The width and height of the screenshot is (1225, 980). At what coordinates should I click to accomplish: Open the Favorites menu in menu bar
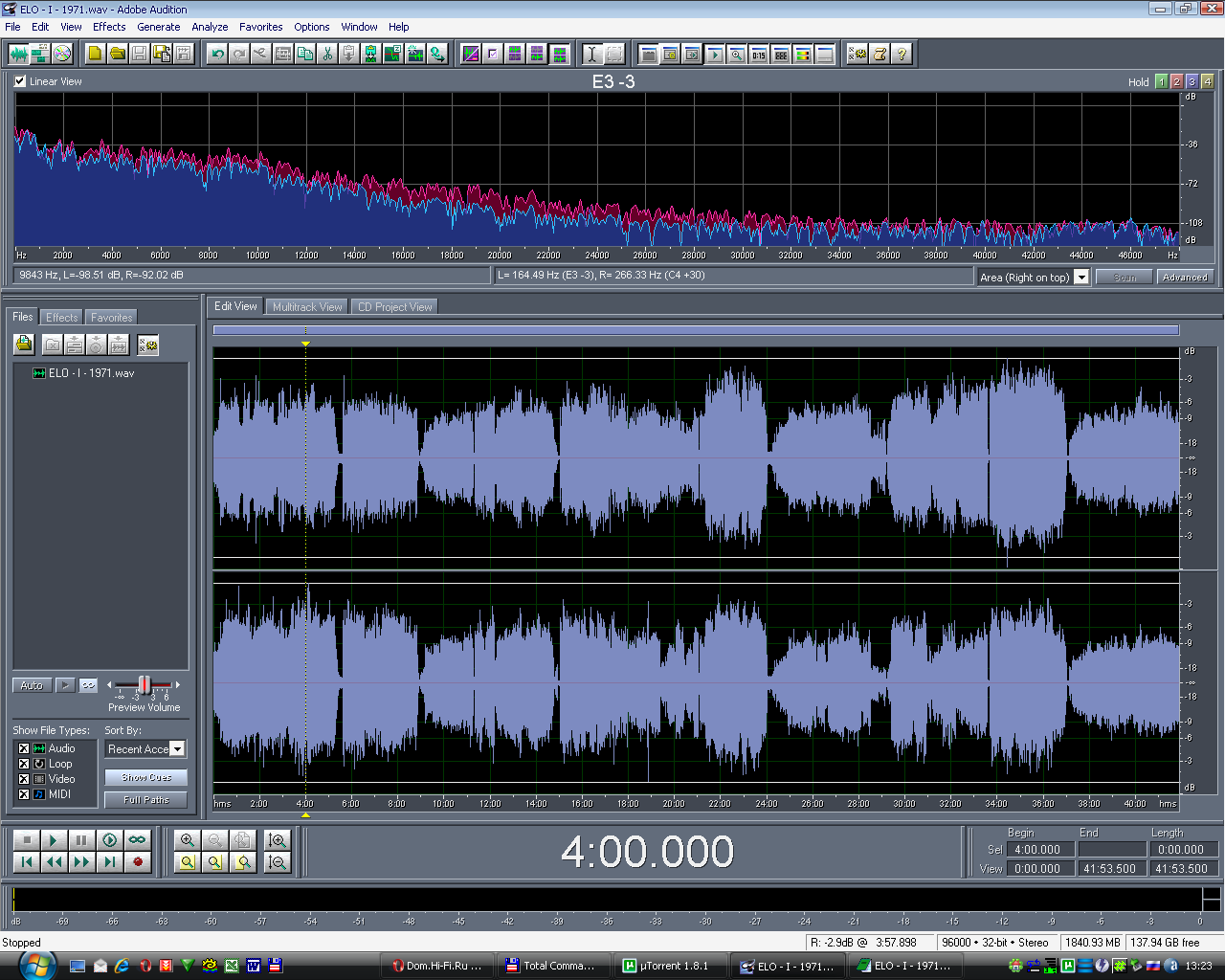(x=260, y=27)
